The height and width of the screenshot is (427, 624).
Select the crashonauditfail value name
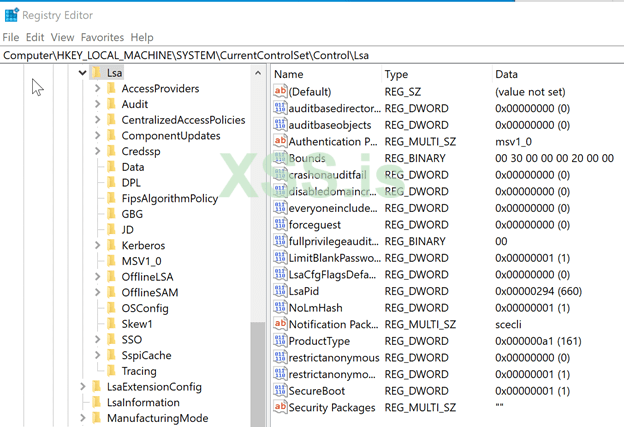328,175
